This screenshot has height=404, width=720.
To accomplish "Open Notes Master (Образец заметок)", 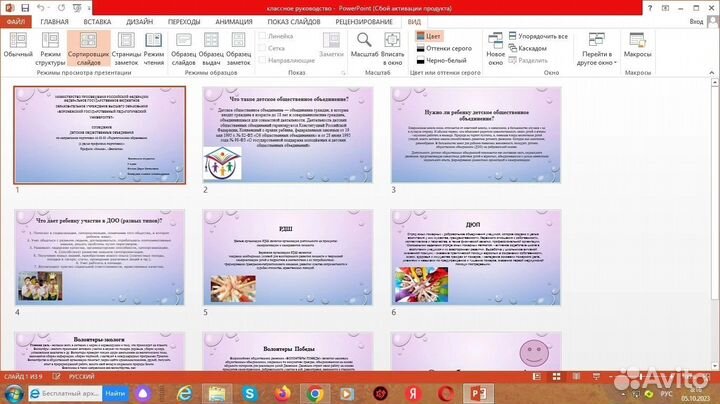I will (239, 49).
